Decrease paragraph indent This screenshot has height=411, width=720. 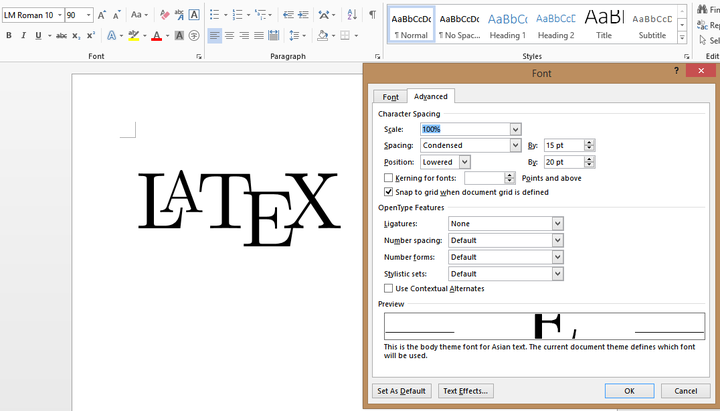(x=288, y=15)
